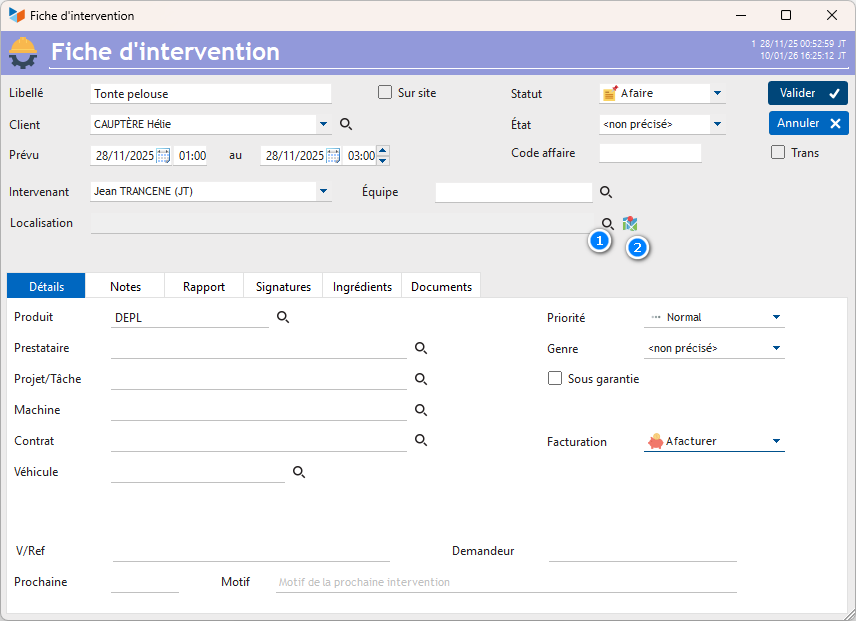This screenshot has width=856, height=621.
Task: Click the Valider button
Action: (x=808, y=93)
